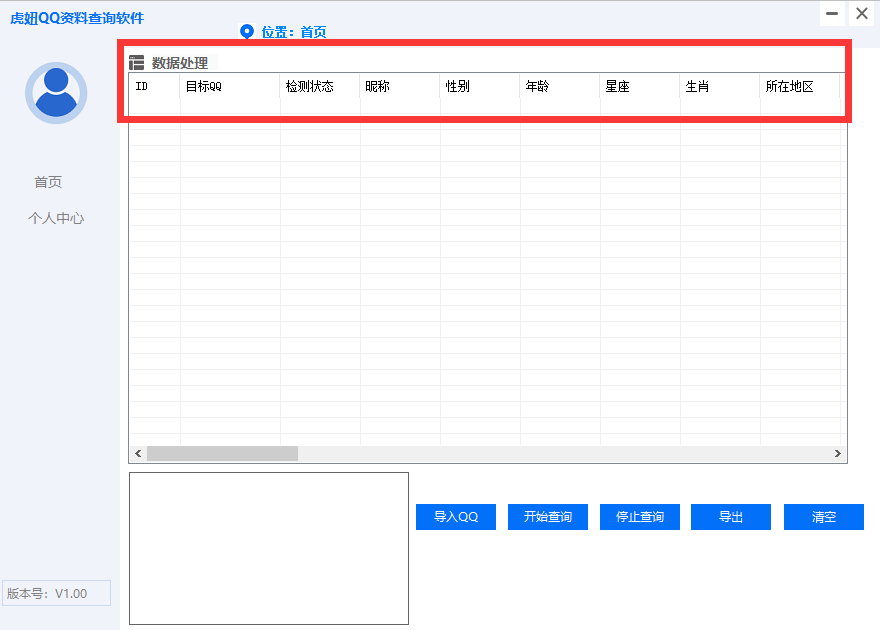Stop lookup with 停止查询 button
This screenshot has width=880, height=630.
click(x=640, y=517)
